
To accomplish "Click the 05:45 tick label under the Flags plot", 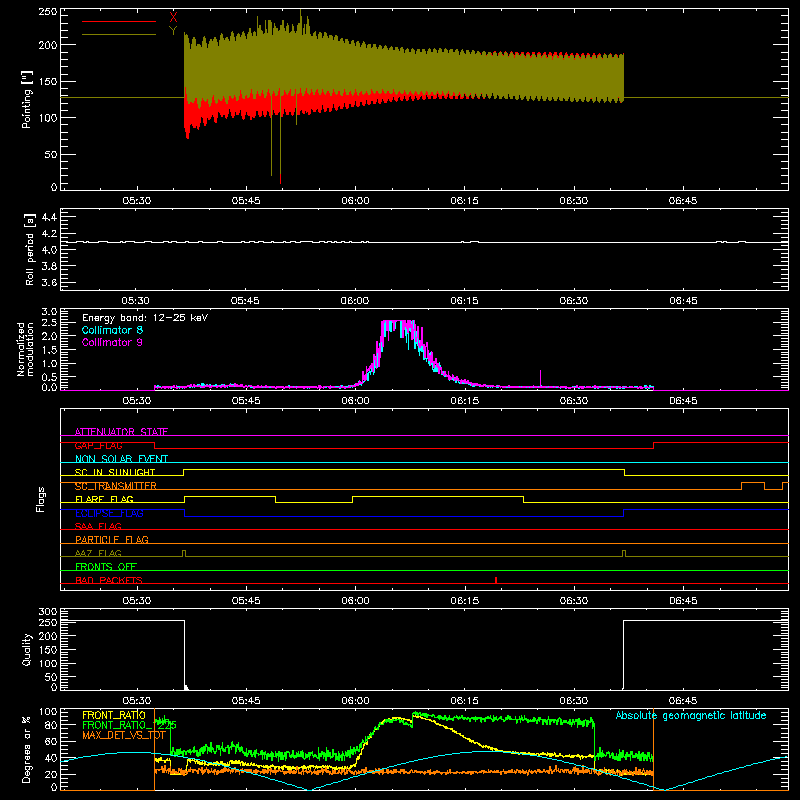I will (246, 601).
